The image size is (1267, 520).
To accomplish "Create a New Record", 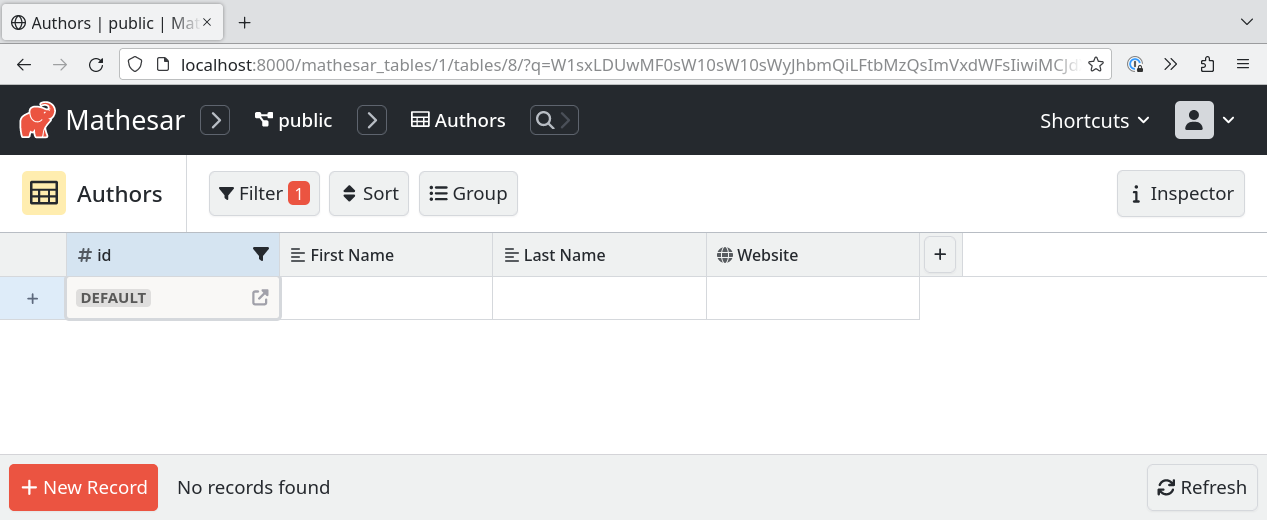I will point(84,487).
